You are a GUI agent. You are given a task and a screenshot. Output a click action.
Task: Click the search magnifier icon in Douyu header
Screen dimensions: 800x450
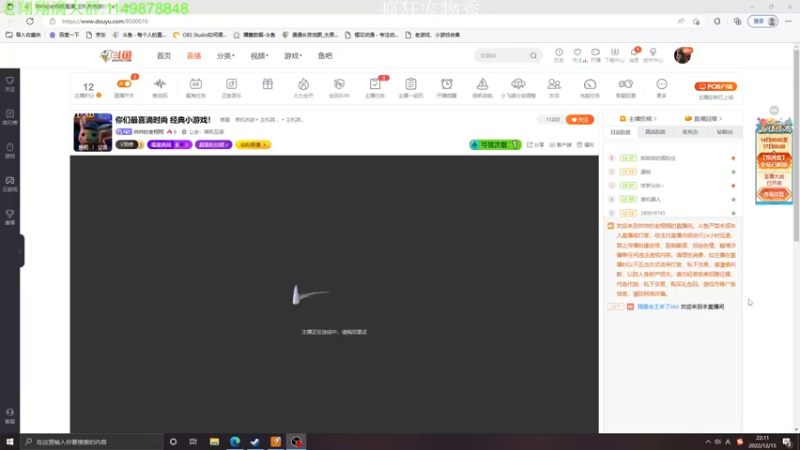pos(533,56)
